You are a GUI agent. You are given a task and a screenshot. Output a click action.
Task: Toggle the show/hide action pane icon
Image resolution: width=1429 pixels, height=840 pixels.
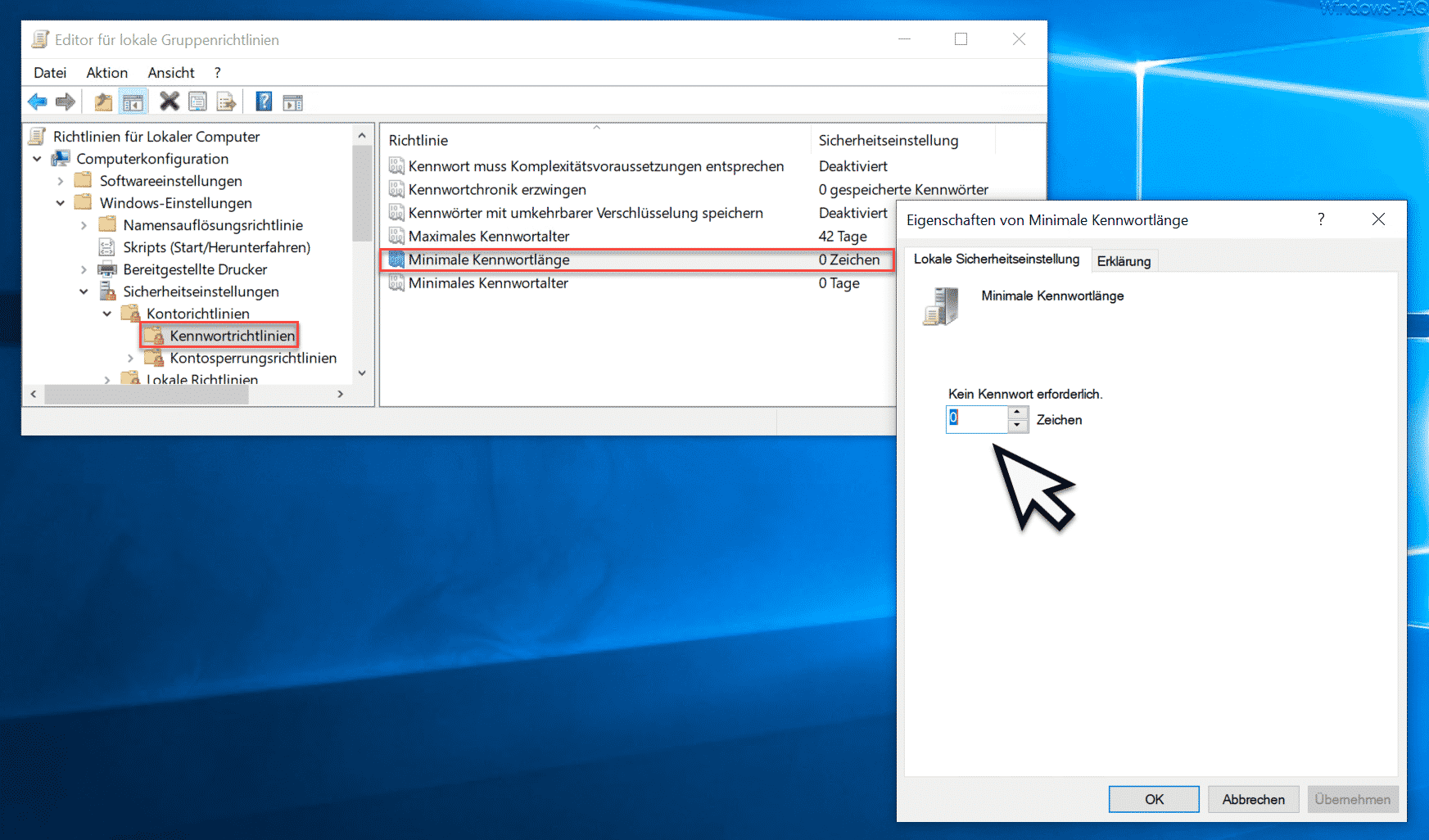(292, 102)
